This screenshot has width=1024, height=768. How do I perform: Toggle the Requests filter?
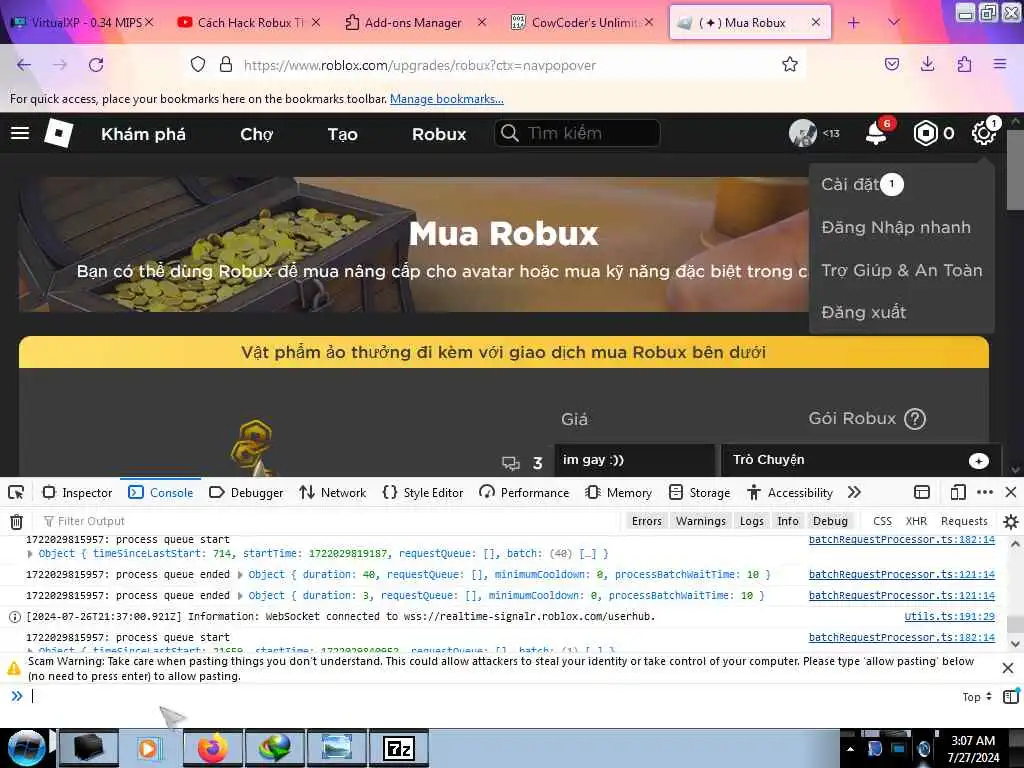pyautogui.click(x=964, y=520)
